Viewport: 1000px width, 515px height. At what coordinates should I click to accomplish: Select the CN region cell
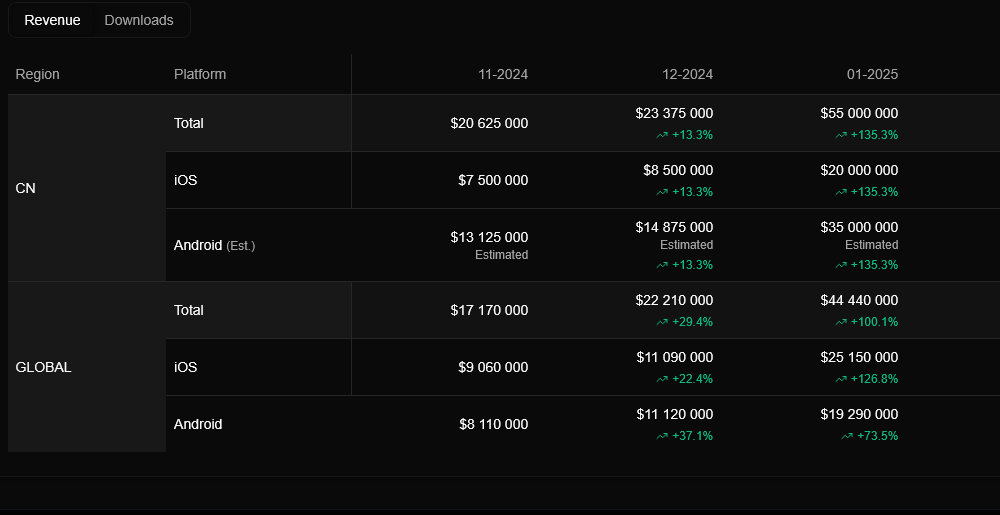(x=87, y=188)
